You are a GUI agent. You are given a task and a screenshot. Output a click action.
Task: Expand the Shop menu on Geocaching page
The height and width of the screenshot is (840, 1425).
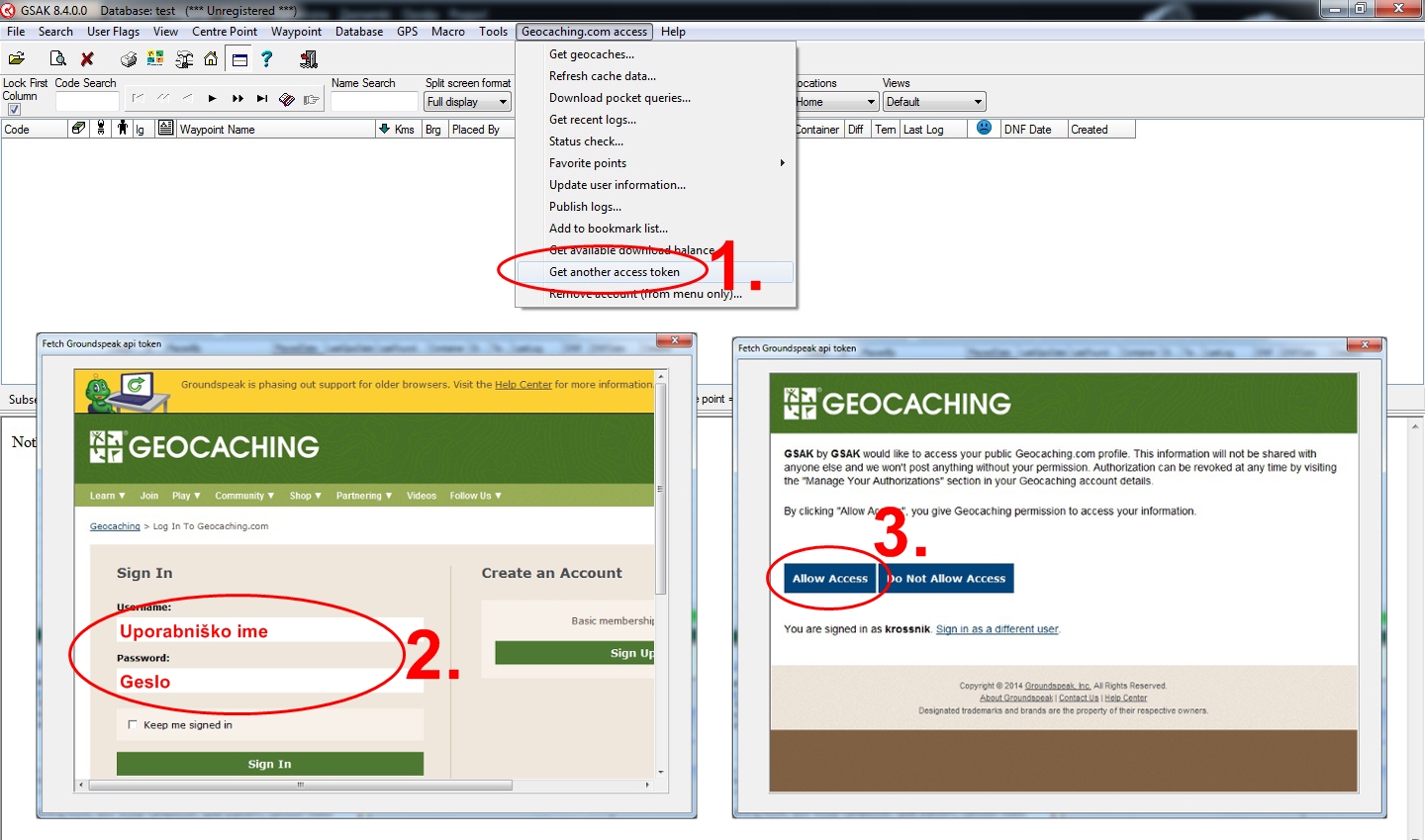pyautogui.click(x=306, y=496)
